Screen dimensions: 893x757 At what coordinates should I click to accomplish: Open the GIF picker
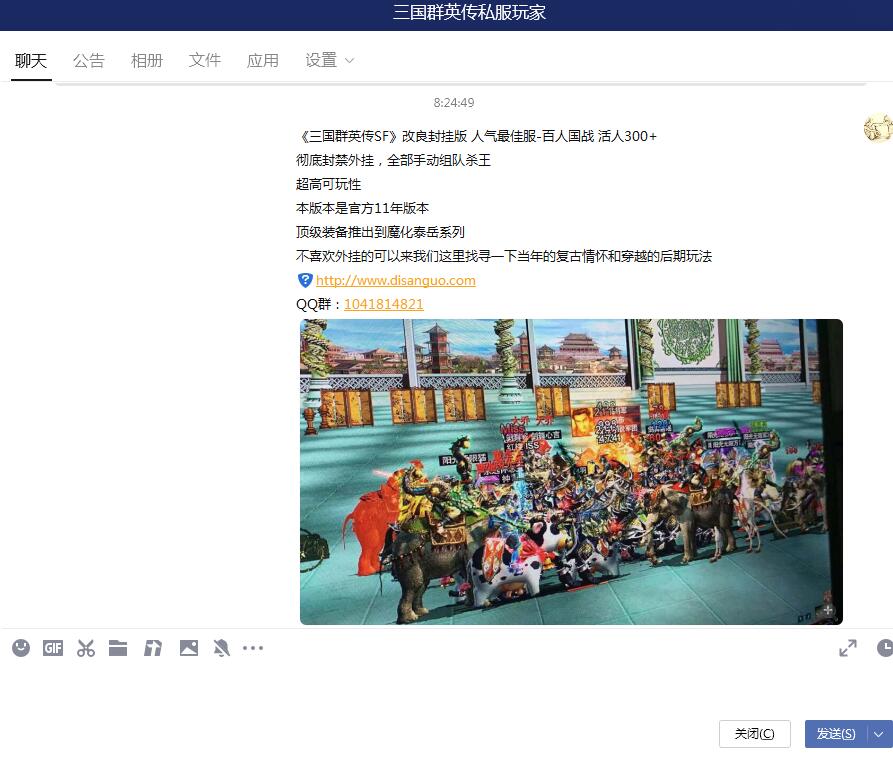point(53,648)
